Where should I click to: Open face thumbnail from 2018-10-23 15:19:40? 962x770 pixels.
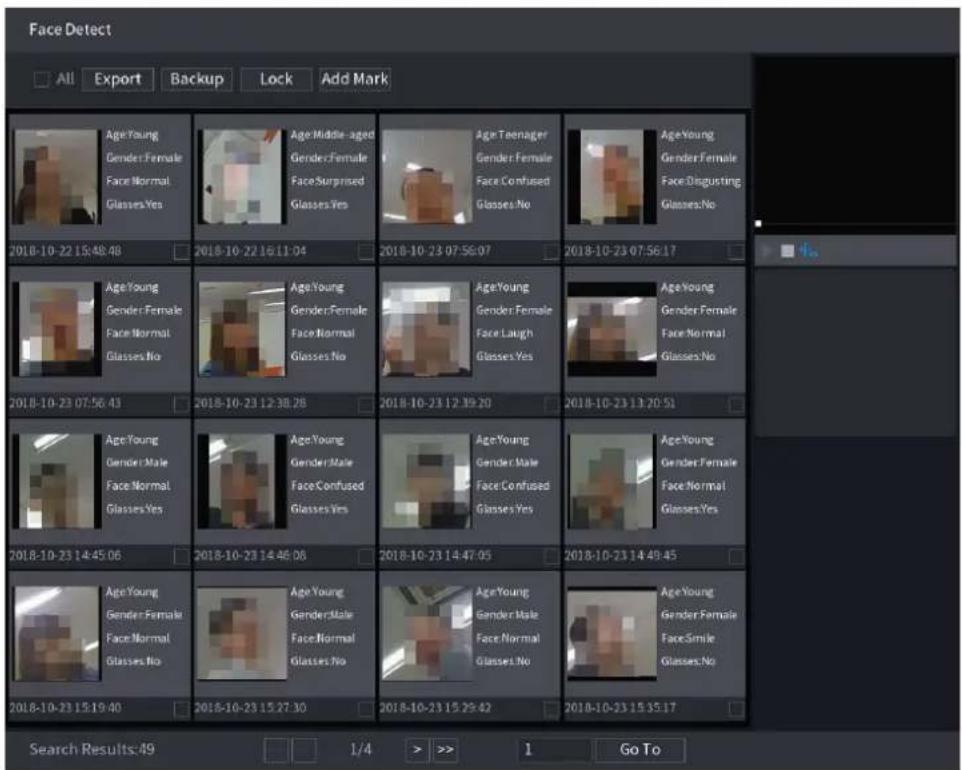[56, 634]
